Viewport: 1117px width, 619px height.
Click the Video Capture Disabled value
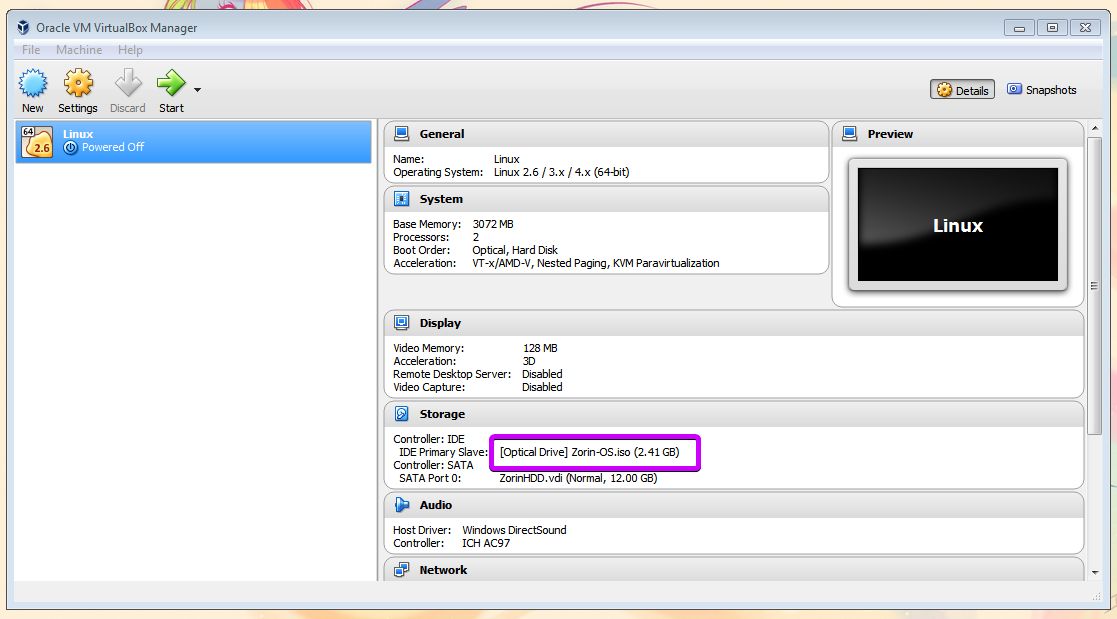coord(542,387)
